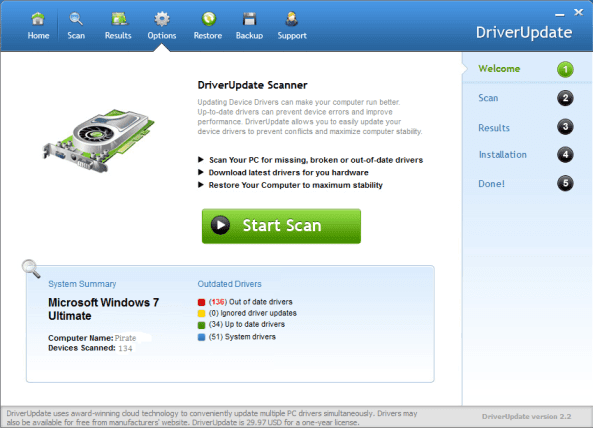Viewport: 593px width, 428px height.
Task: Select the Backup toolbar label
Action: 249,36
